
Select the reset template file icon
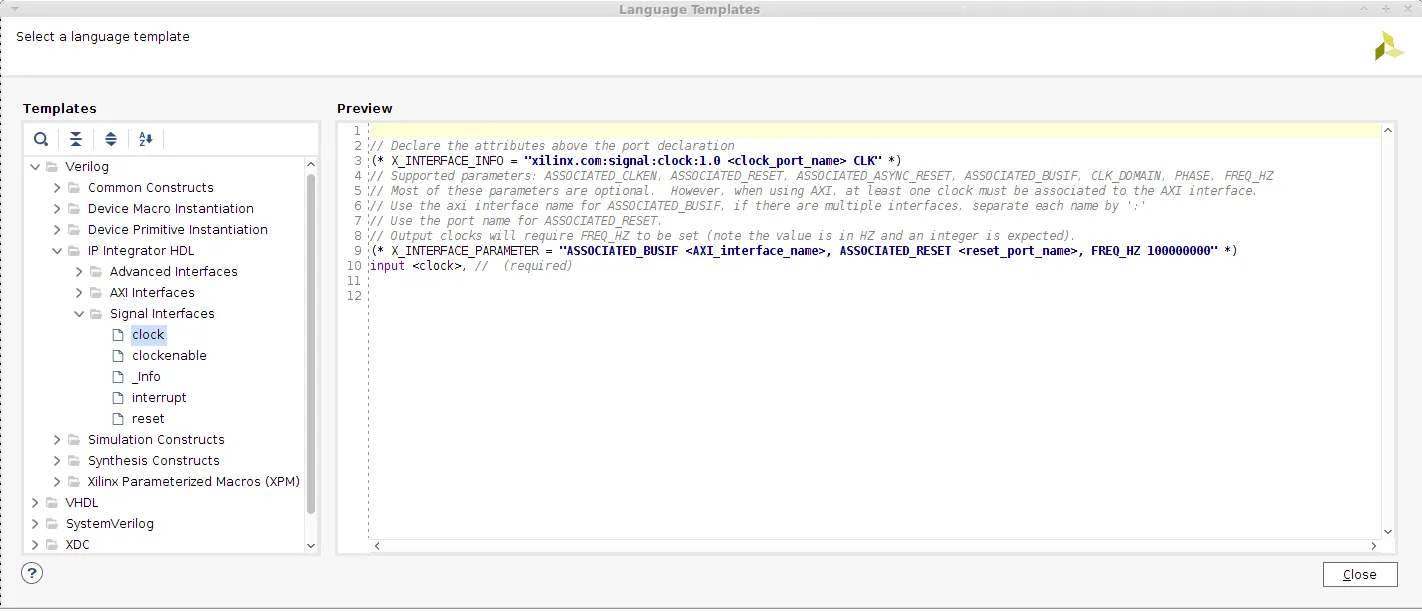[x=119, y=419]
